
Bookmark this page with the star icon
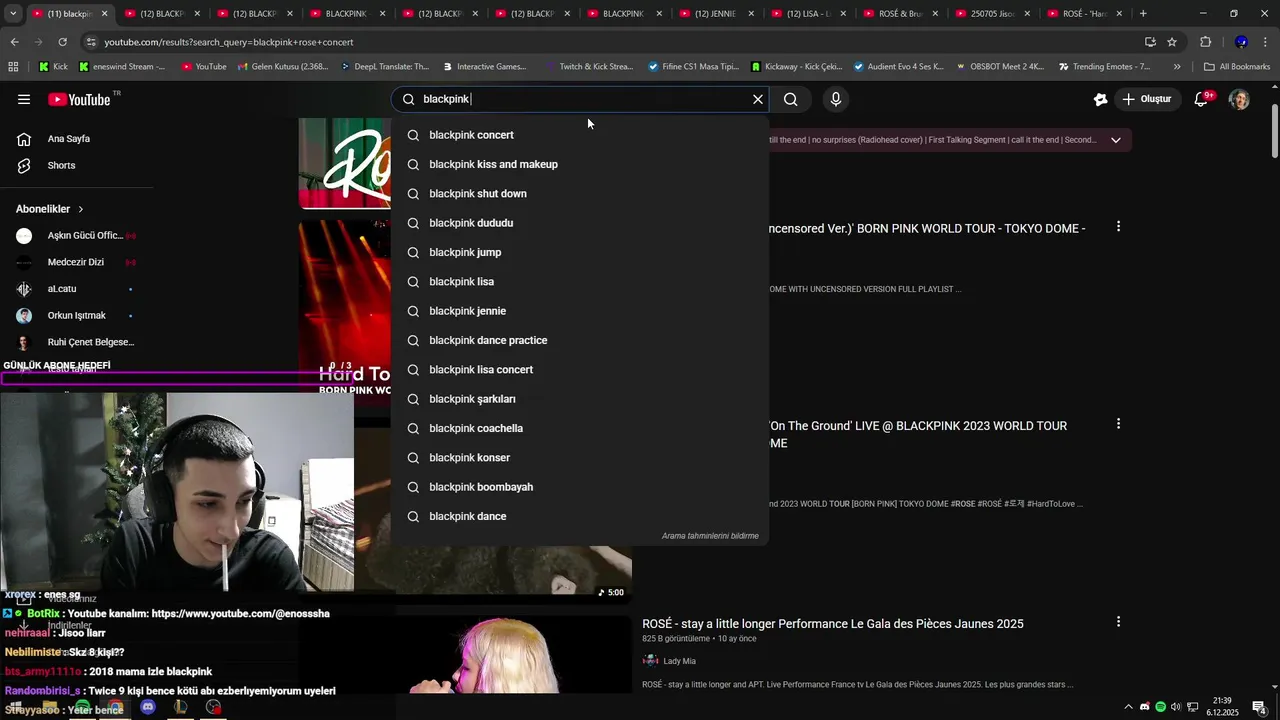(1172, 42)
